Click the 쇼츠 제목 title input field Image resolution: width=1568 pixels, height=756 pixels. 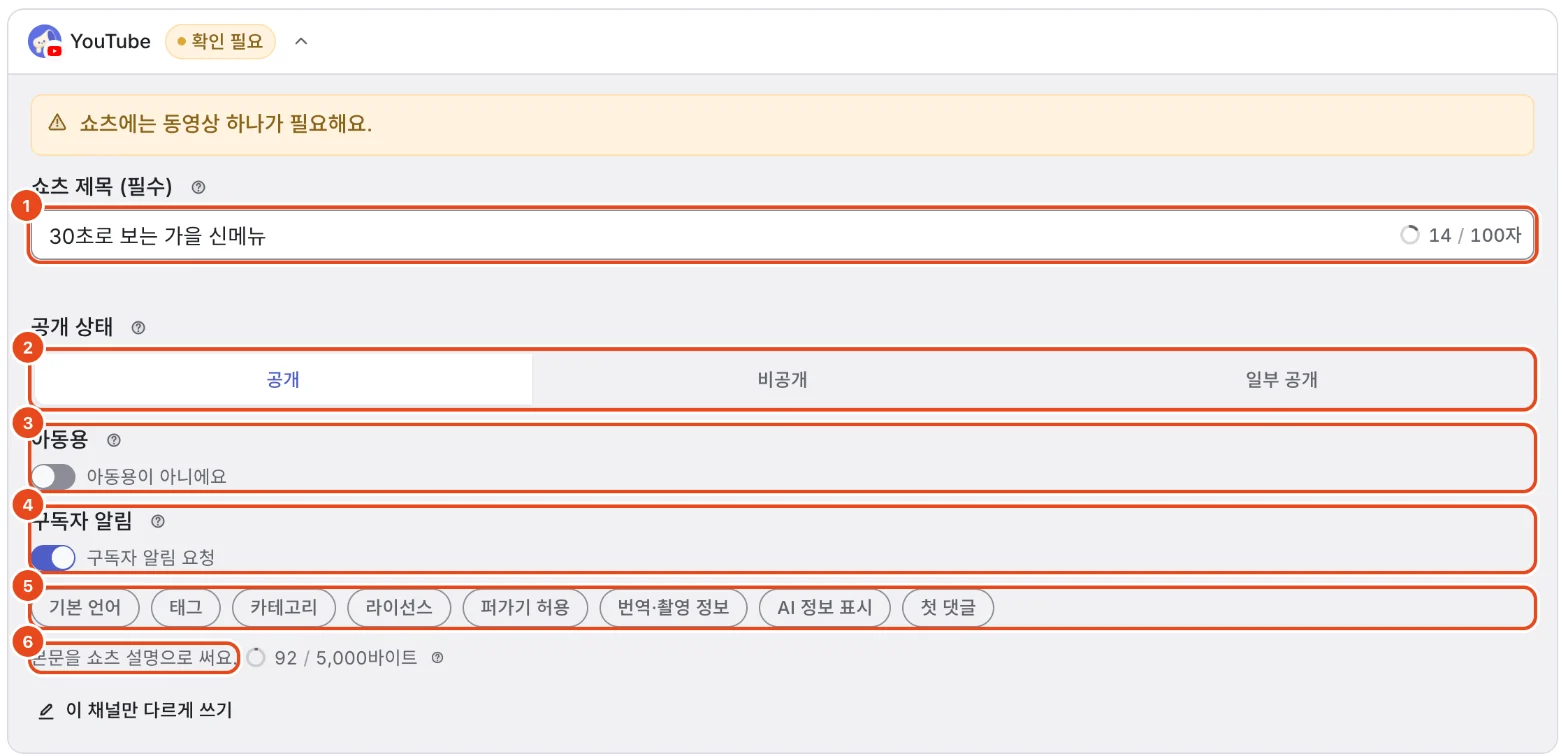pyautogui.click(x=782, y=236)
